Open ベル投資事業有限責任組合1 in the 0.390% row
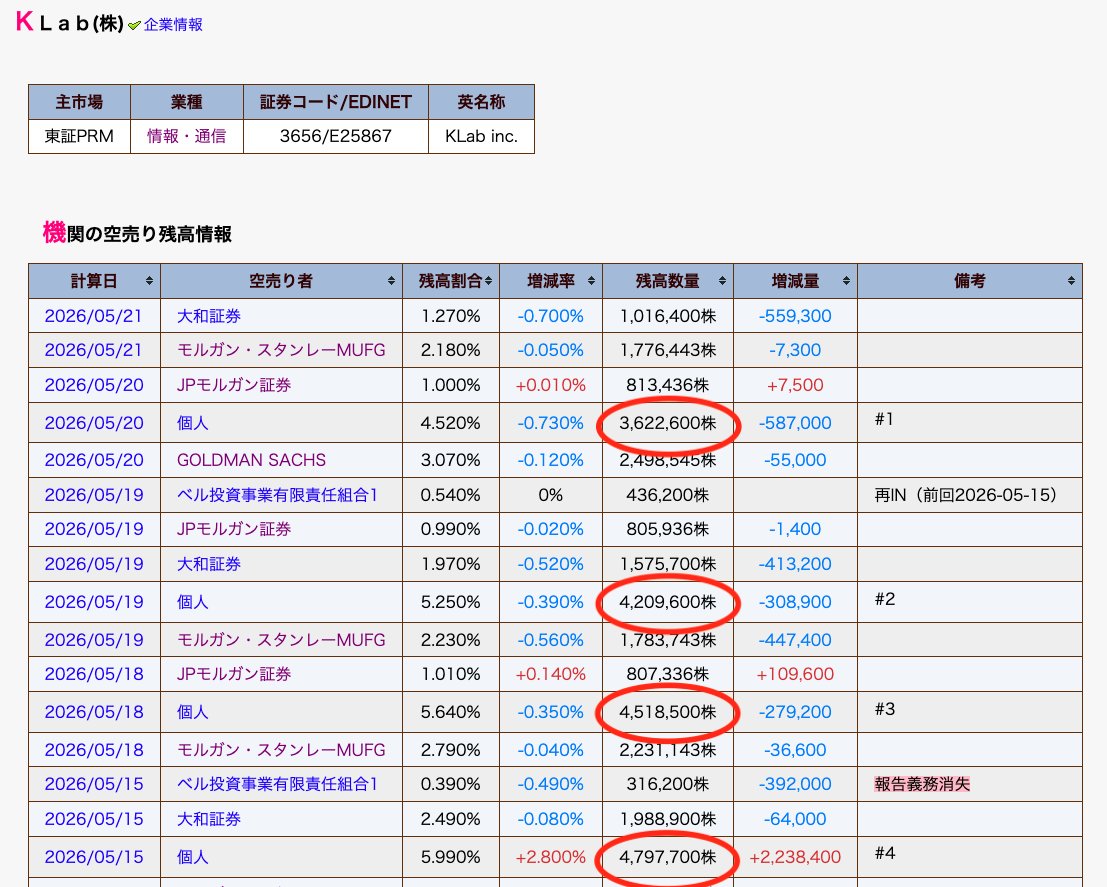Screen dimensions: 1107x887 pyautogui.click(x=277, y=784)
